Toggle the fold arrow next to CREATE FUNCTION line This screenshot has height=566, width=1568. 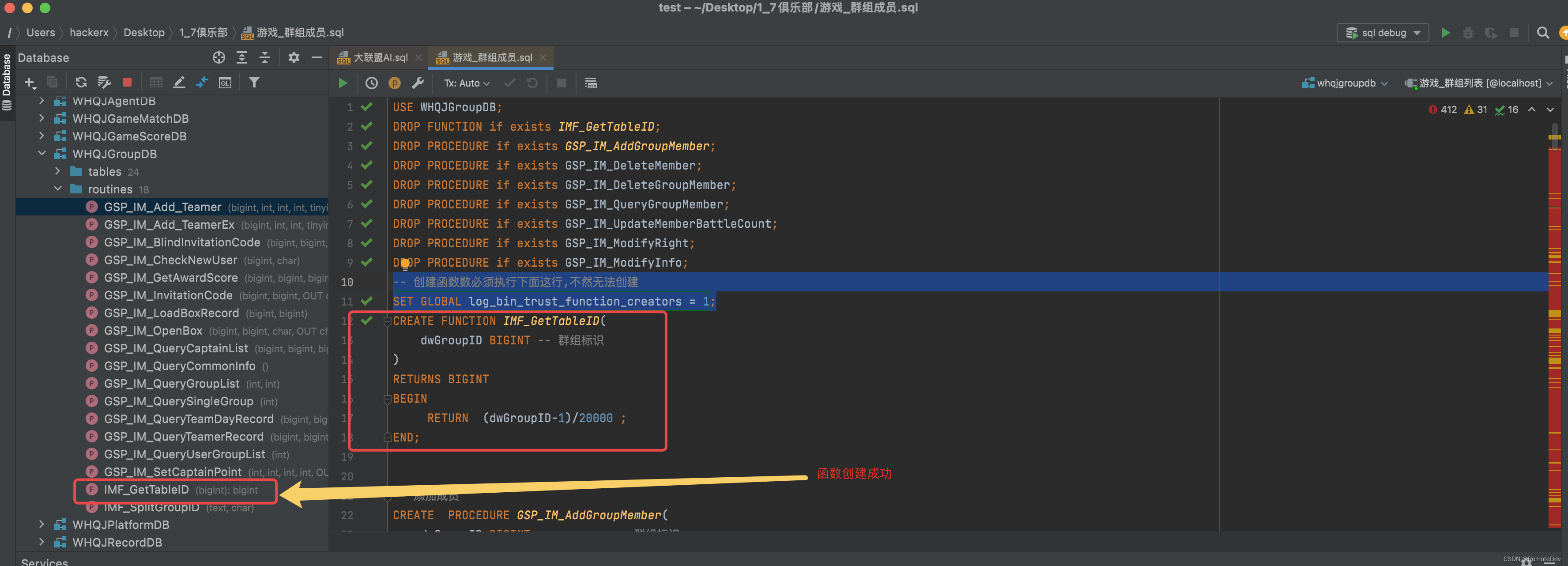click(x=387, y=321)
